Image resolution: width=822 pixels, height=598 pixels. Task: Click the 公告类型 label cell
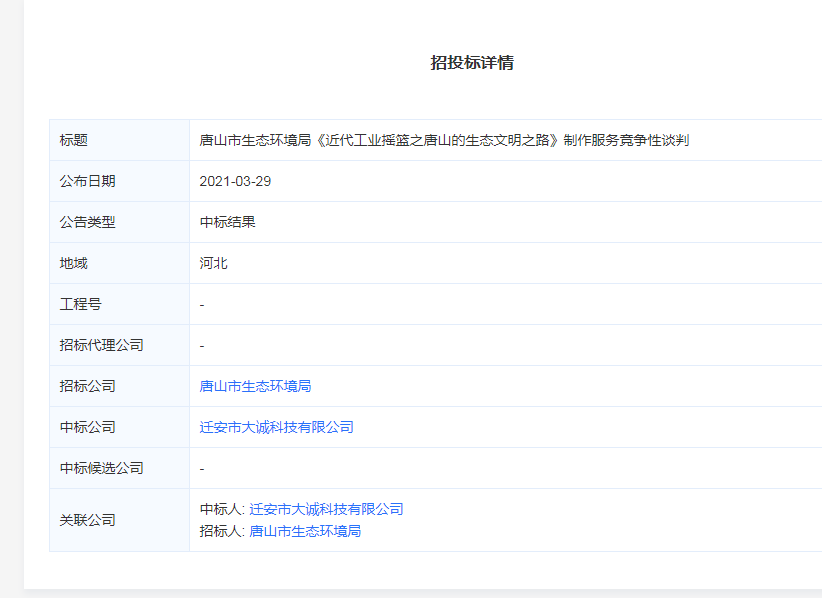pyautogui.click(x=87, y=222)
